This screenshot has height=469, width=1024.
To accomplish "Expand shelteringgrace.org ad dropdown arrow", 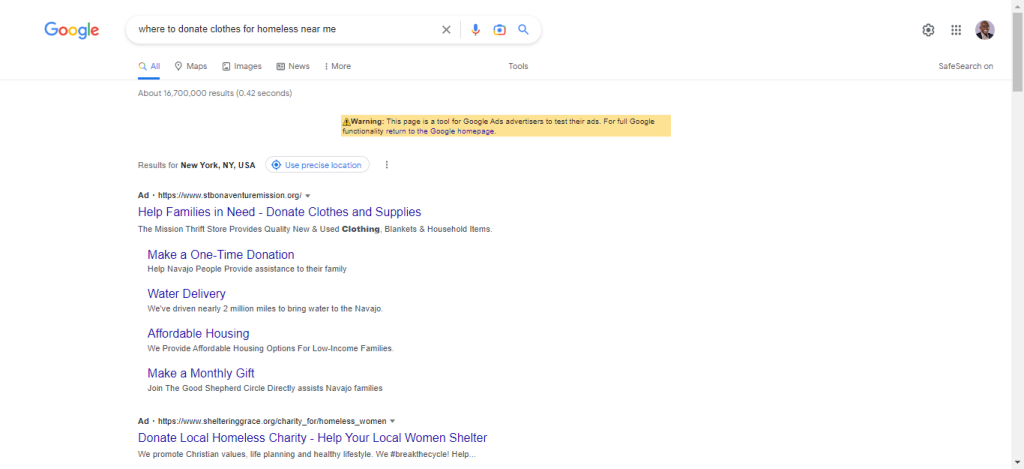I will click(392, 421).
